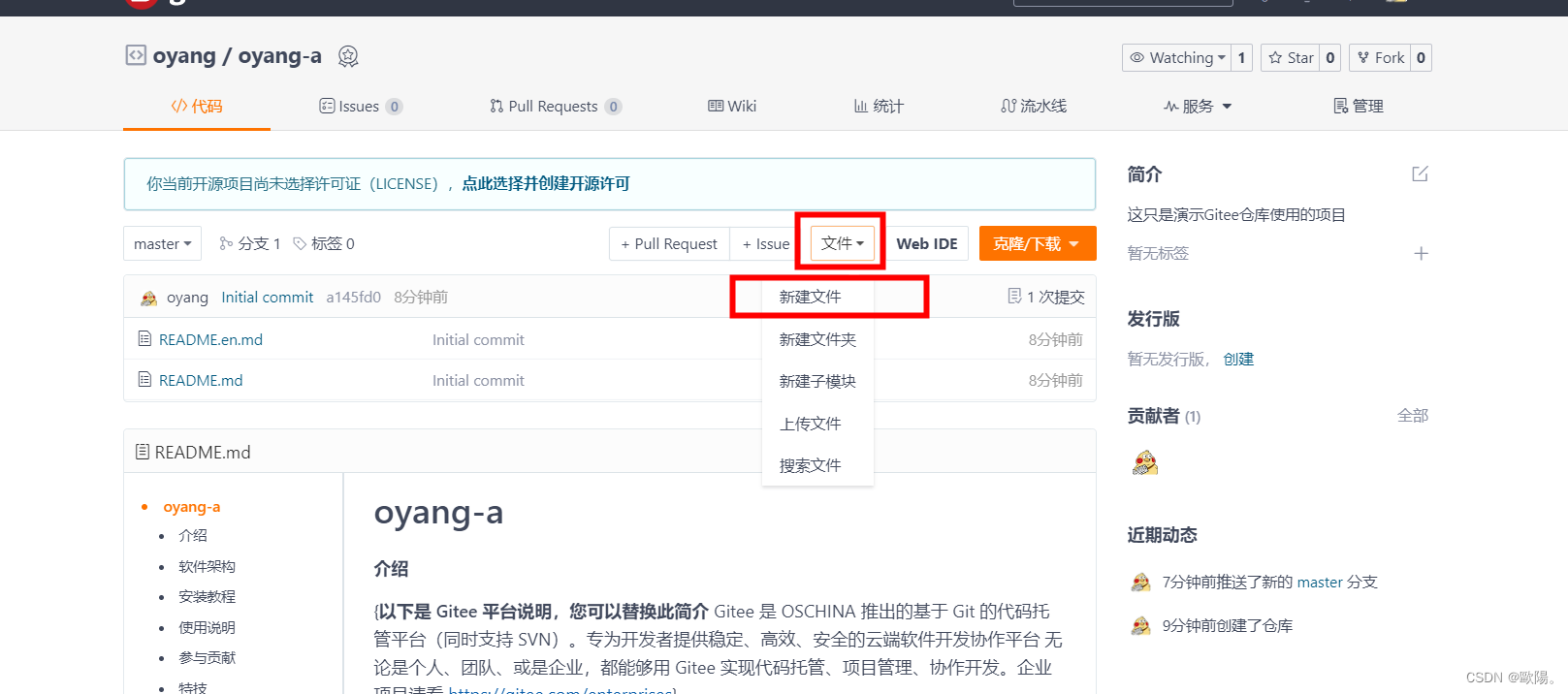Image resolution: width=1568 pixels, height=694 pixels.
Task: Click the Star count 0
Action: pyautogui.click(x=1330, y=58)
